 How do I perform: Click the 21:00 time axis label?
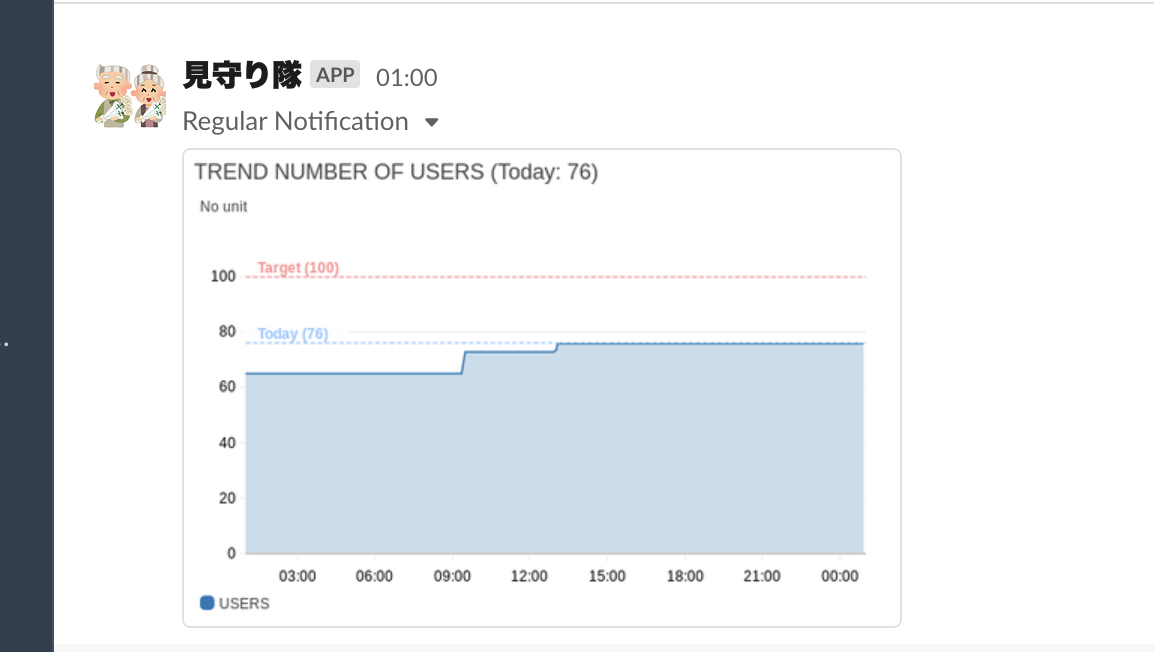pos(762,576)
